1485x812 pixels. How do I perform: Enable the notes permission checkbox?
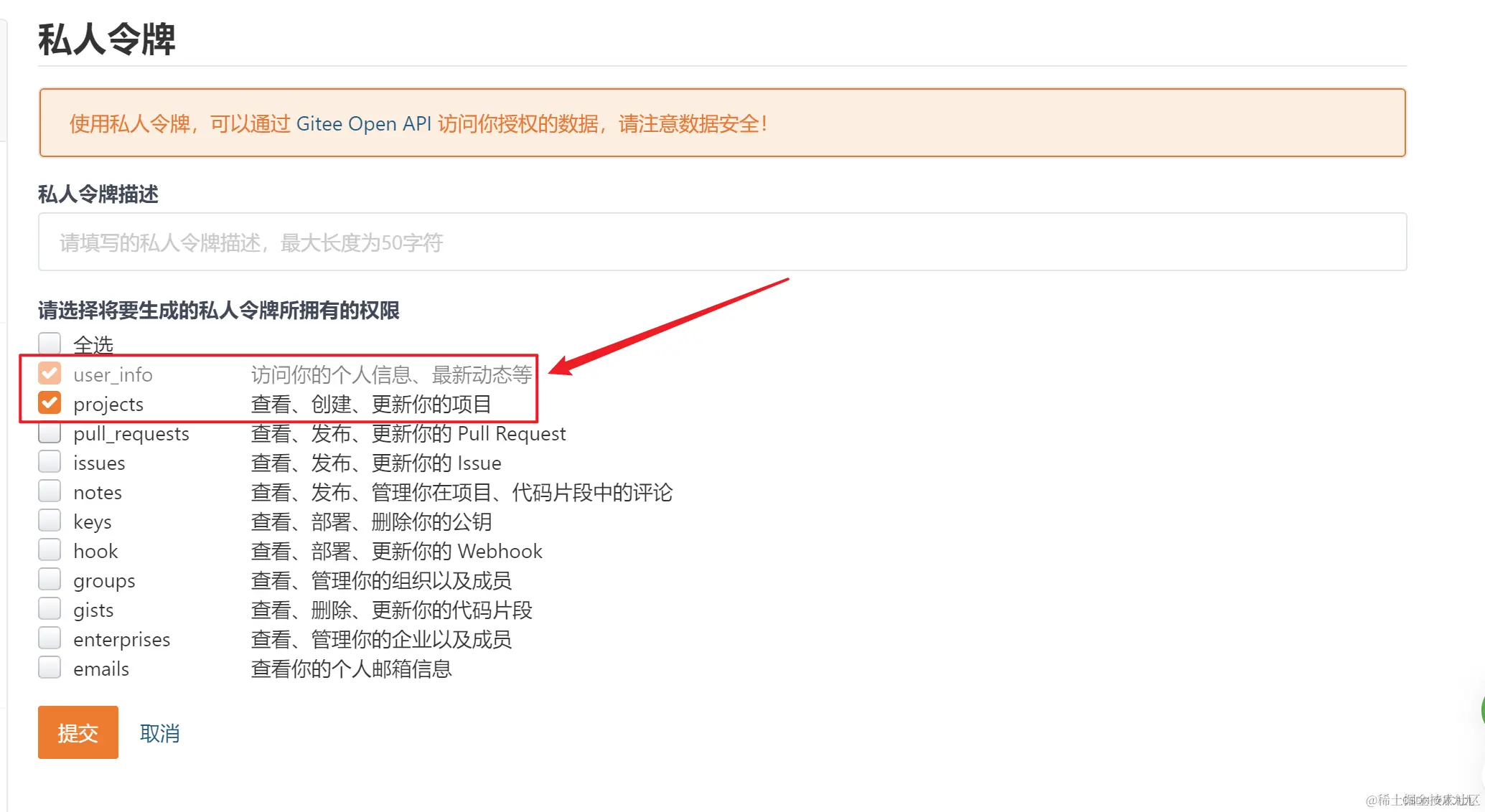tap(50, 491)
